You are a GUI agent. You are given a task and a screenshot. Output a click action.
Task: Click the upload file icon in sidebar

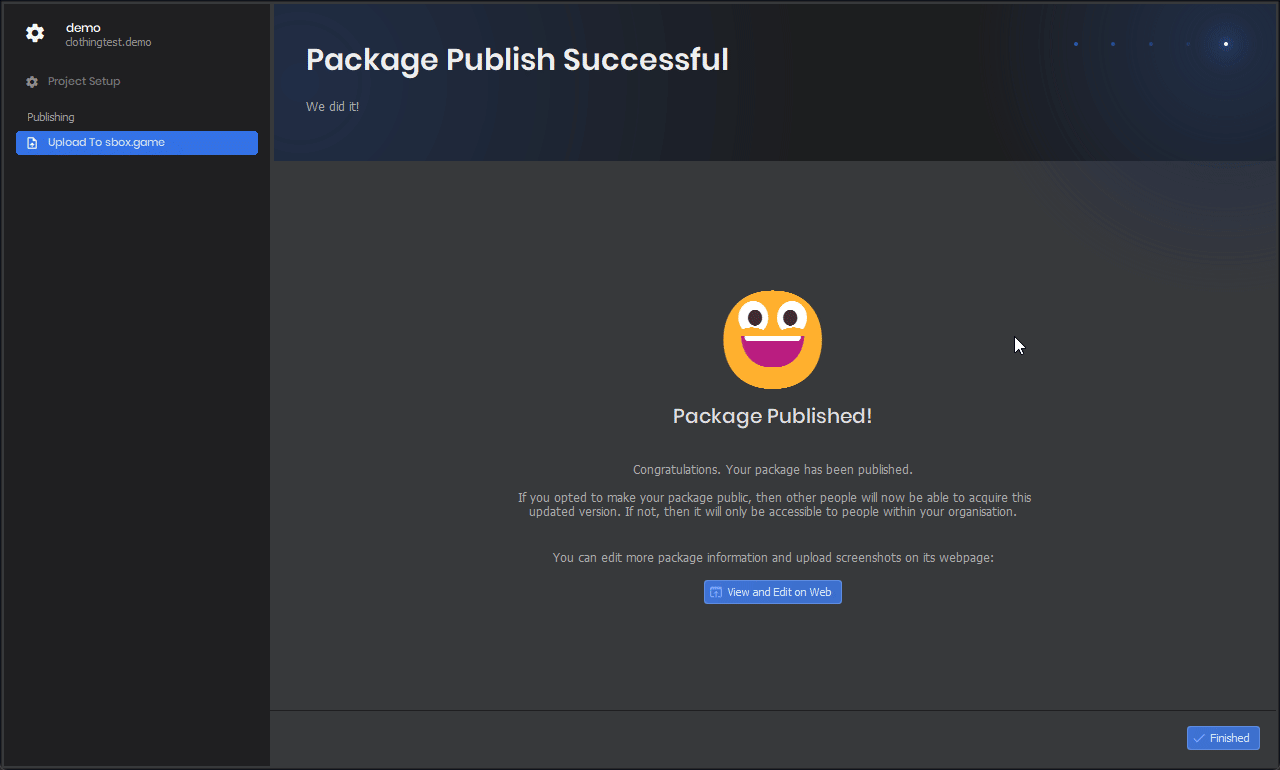pyautogui.click(x=32, y=143)
